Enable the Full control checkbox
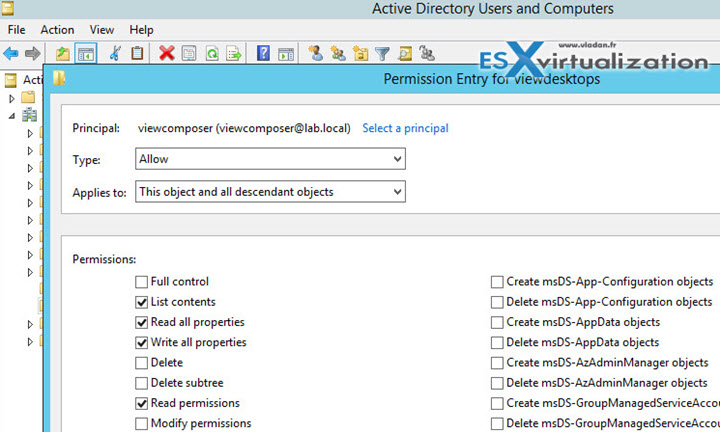Image resolution: width=720 pixels, height=432 pixels. point(141,281)
